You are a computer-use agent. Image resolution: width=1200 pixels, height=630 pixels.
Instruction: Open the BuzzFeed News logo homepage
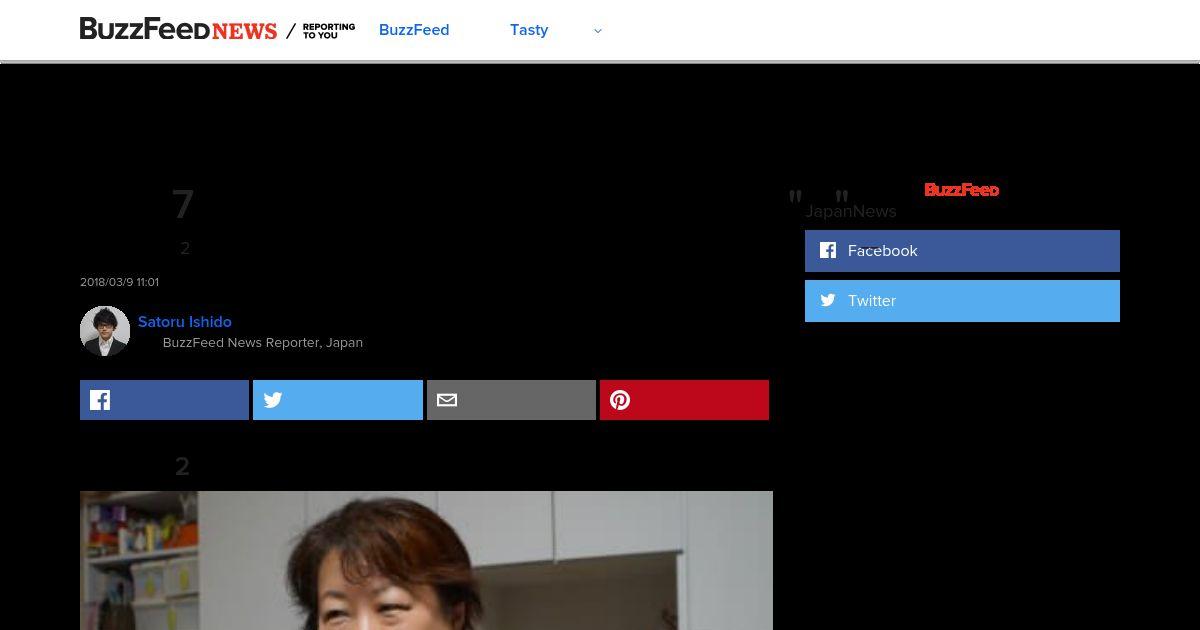(x=178, y=30)
